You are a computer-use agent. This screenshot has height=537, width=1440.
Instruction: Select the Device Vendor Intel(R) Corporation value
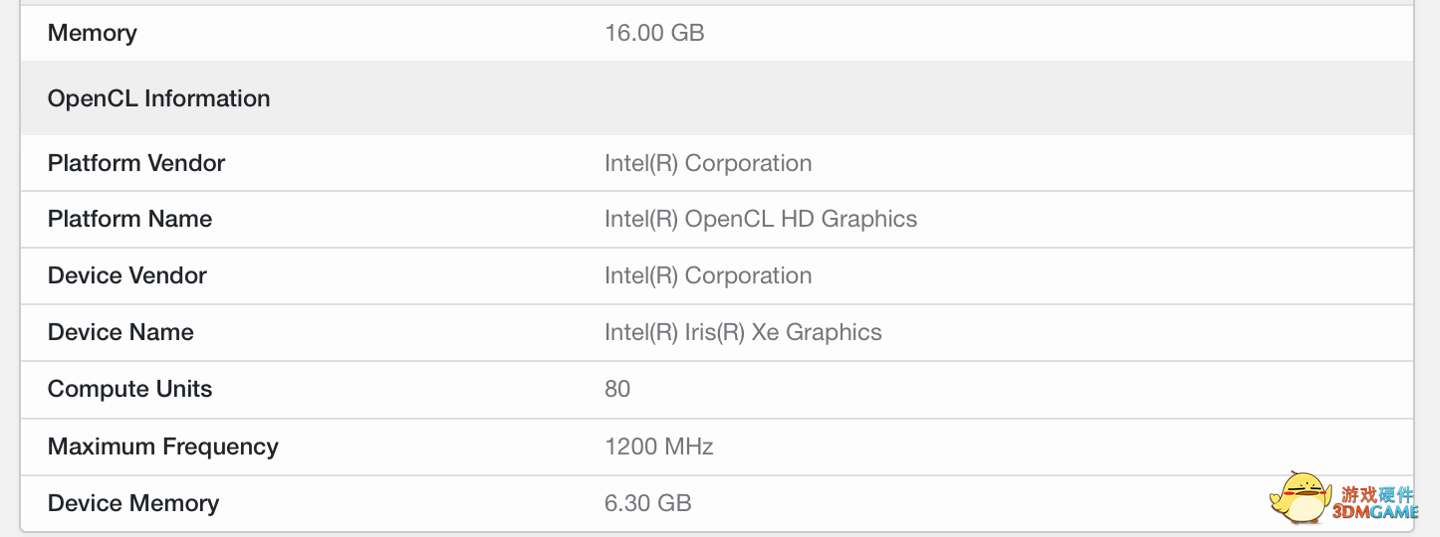pos(707,276)
